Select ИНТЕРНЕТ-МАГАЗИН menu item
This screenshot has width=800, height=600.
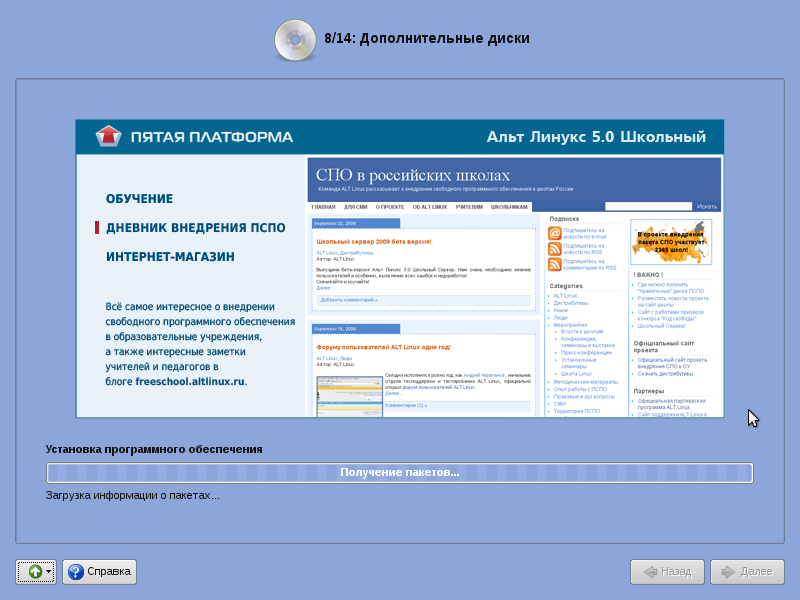point(170,257)
